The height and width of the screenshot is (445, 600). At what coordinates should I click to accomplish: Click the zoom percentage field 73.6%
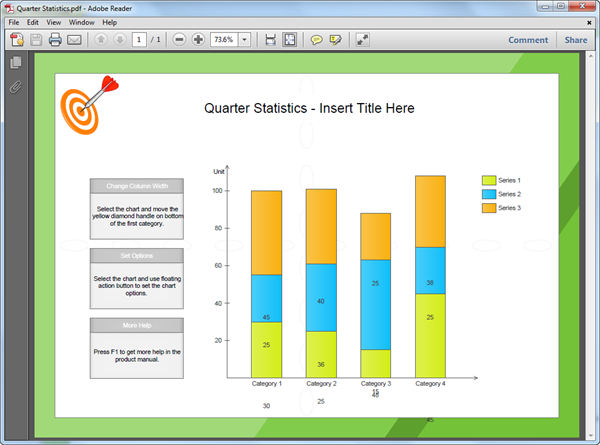coord(224,39)
